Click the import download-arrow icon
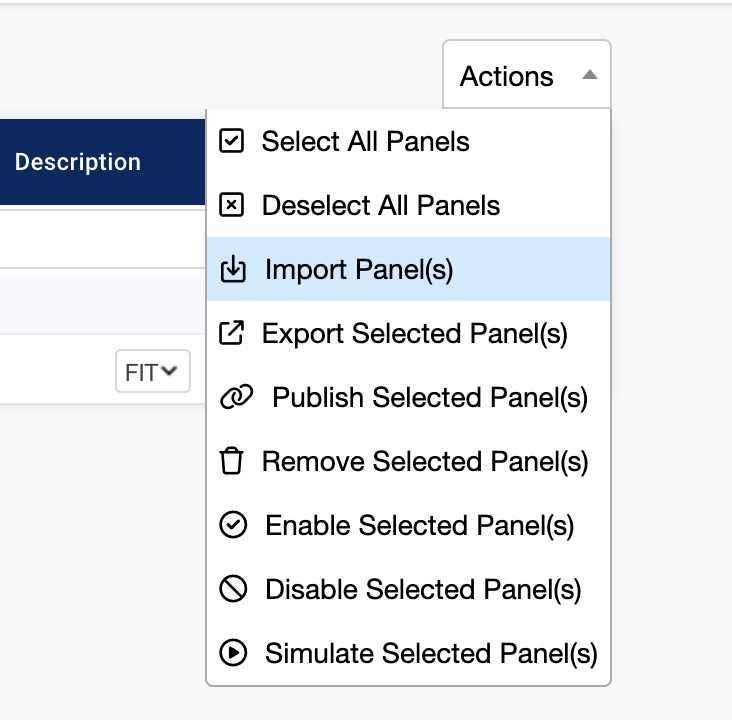The width and height of the screenshot is (732, 720). tap(232, 270)
